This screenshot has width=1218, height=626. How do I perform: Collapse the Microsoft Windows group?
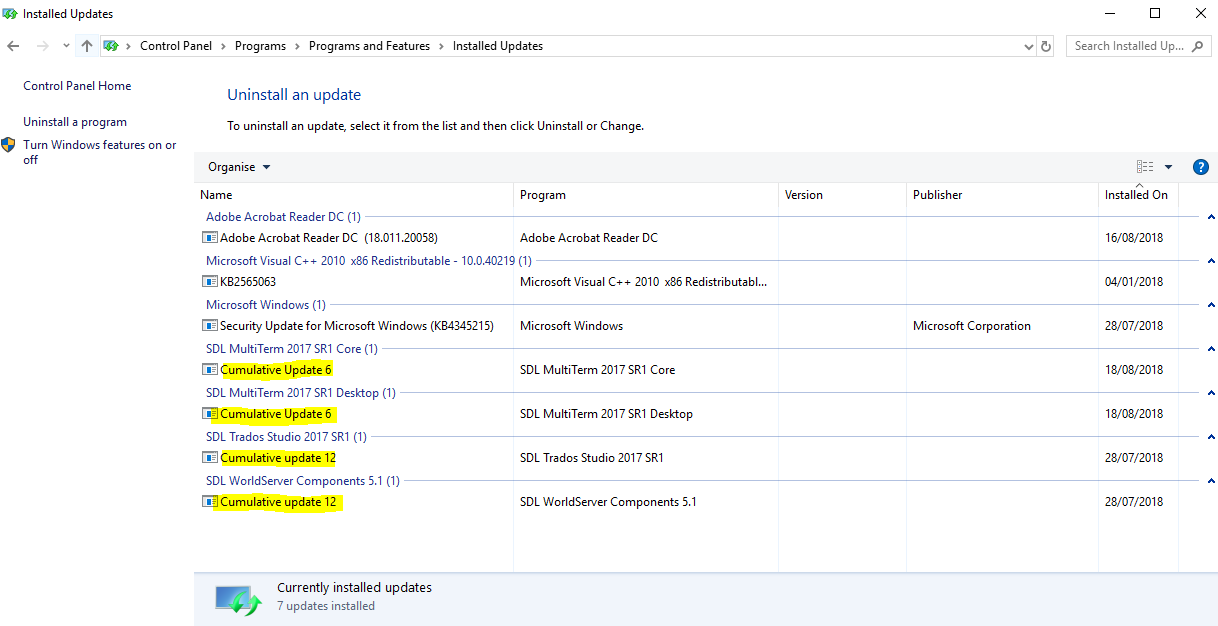pyautogui.click(x=1211, y=305)
